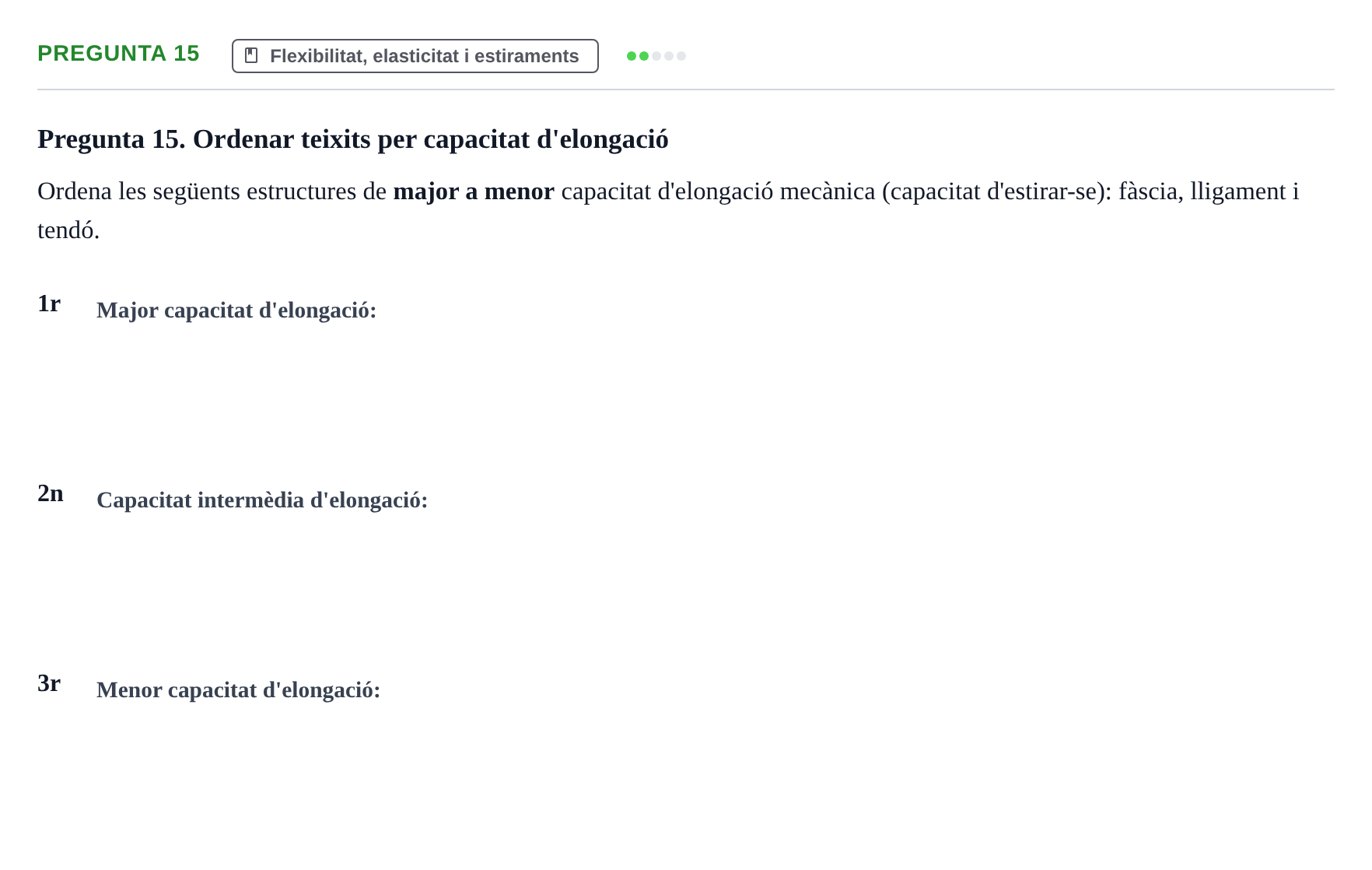Select the question title heading text
1372x870 pixels.
(353, 139)
